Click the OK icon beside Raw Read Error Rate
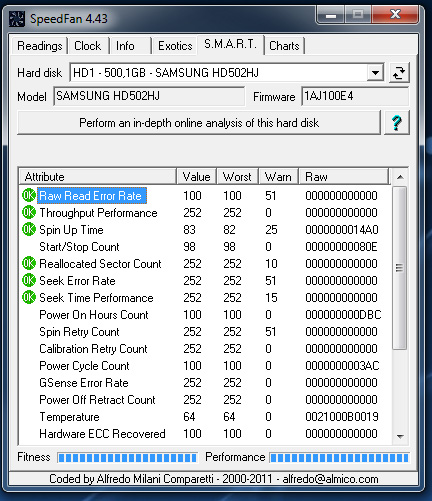Screen dimensions: 432x501 [x=29, y=195]
